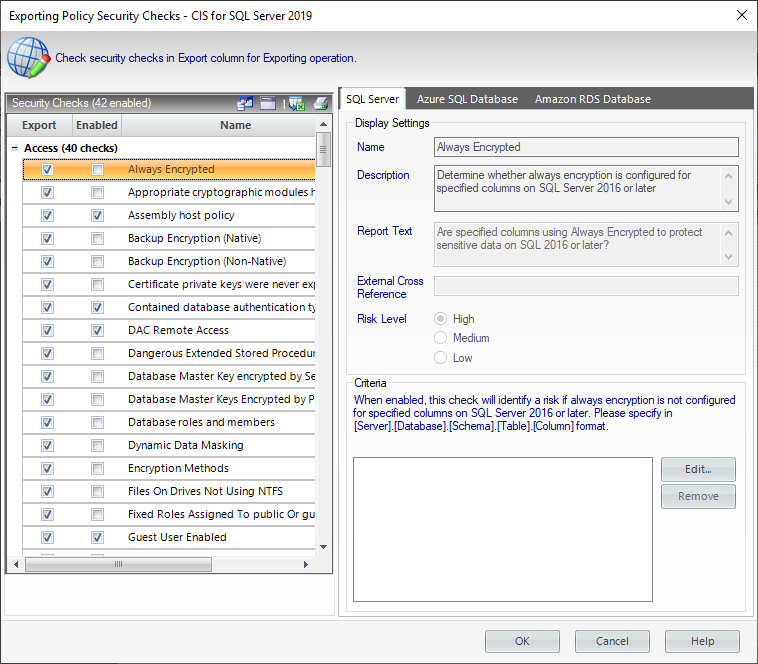
Task: Switch to the Azure SQL Database tab
Action: (467, 99)
